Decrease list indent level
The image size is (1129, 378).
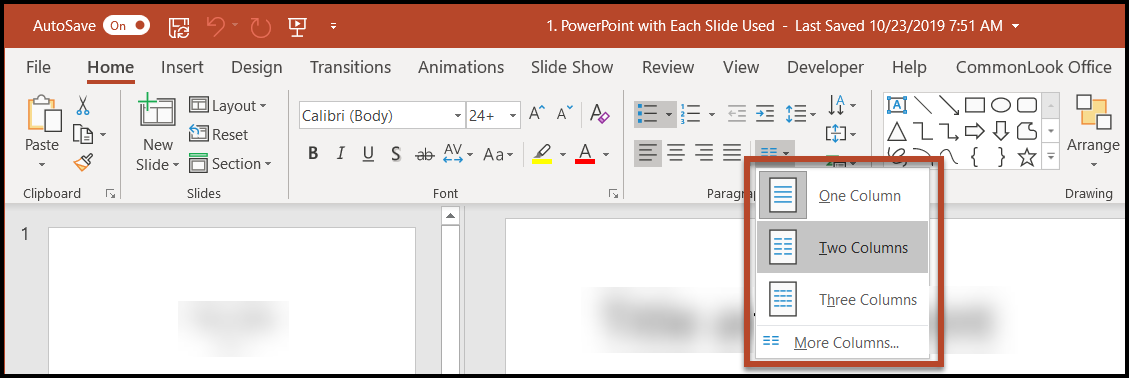coord(737,114)
